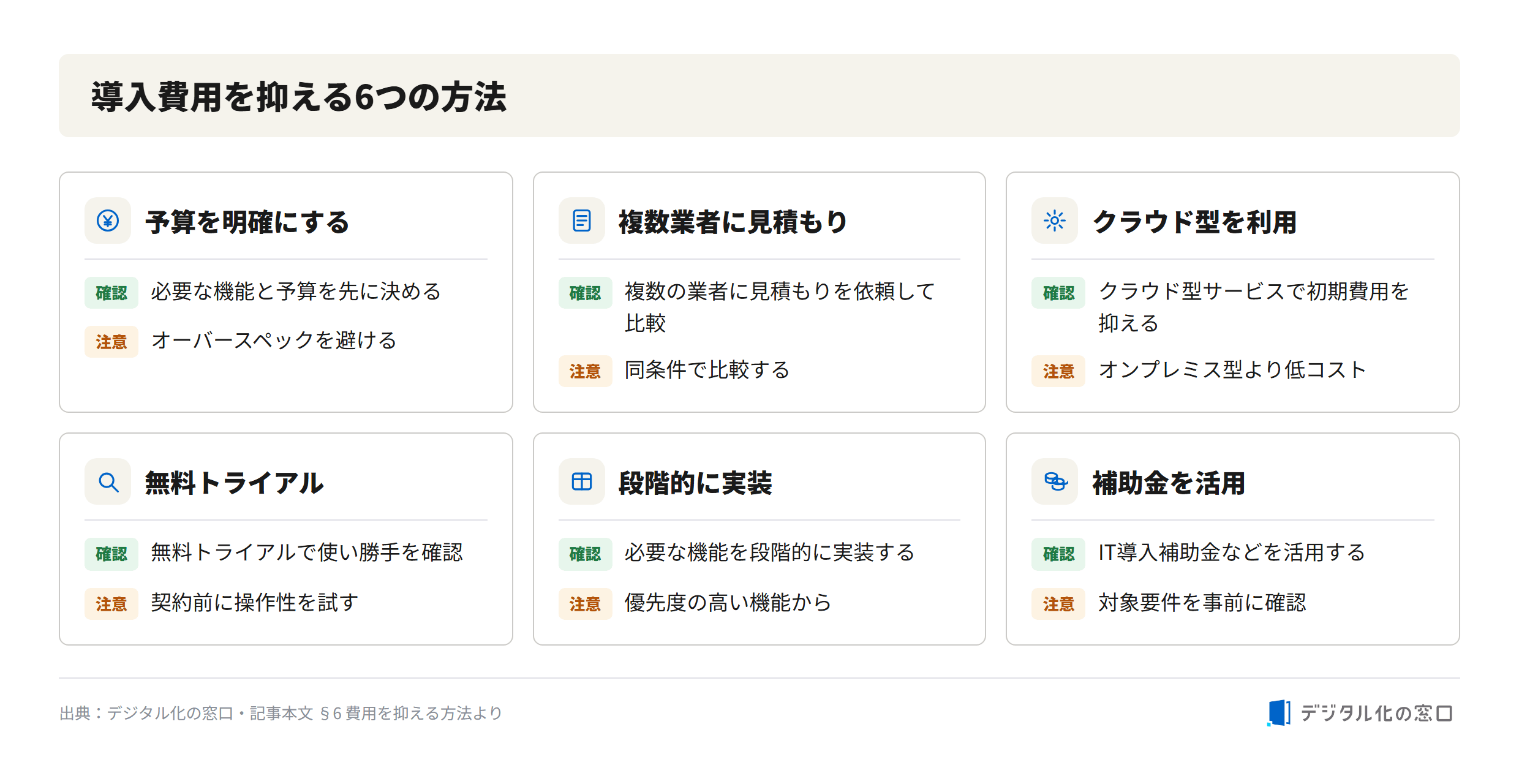Image resolution: width=1519 pixels, height=784 pixels.
Task: Click the source citation text in the footer
Action: tap(281, 713)
